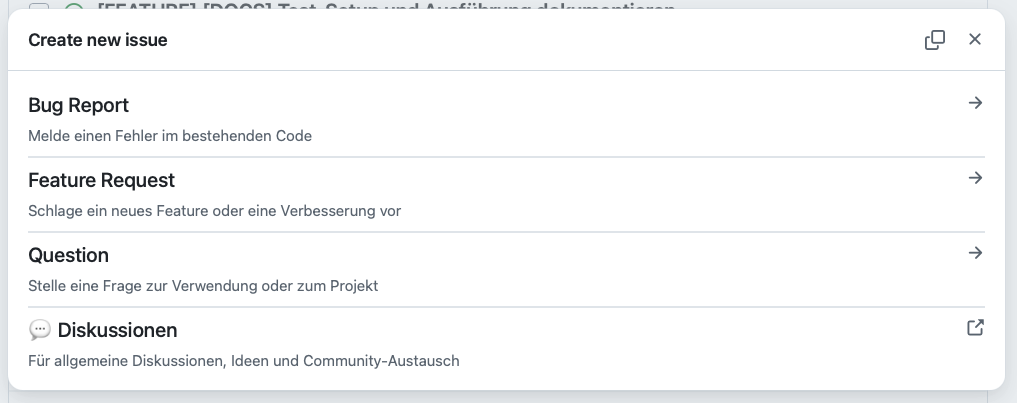
Task: Click the 'Stelle eine Frage' description line
Action: (x=203, y=286)
